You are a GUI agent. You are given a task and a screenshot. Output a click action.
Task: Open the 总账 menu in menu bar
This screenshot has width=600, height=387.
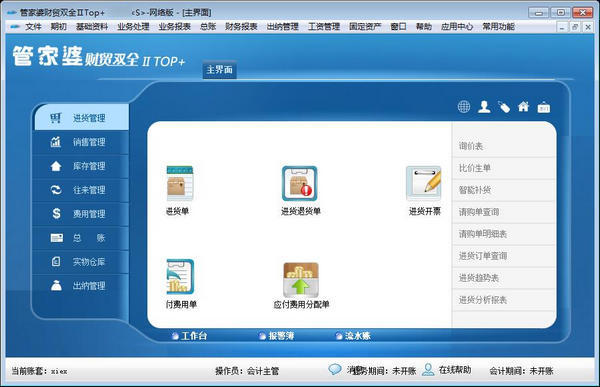(x=208, y=26)
